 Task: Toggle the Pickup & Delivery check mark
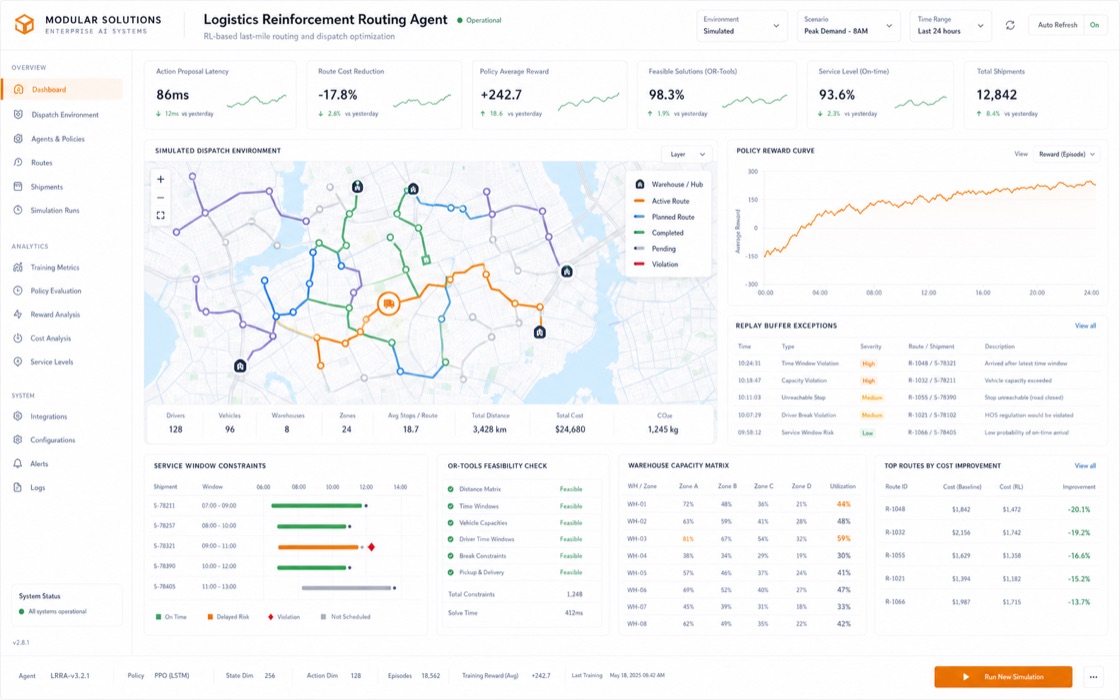(x=451, y=572)
